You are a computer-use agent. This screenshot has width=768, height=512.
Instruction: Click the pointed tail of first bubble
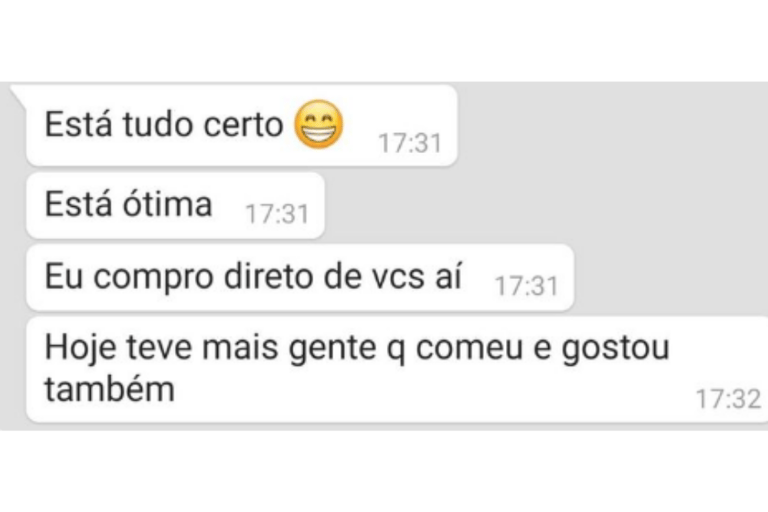click(19, 93)
